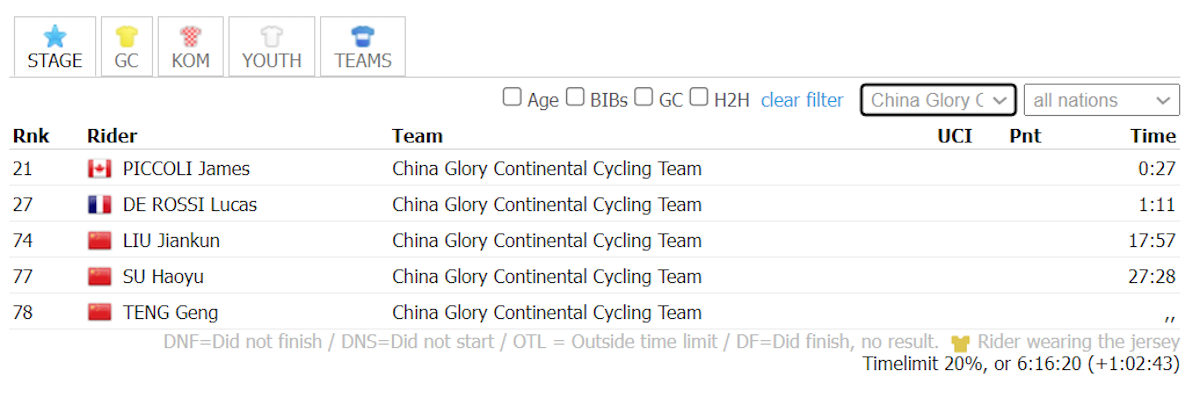The width and height of the screenshot is (1200, 412).
Task: Click the white YOUTH jersey icon
Action: [272, 37]
